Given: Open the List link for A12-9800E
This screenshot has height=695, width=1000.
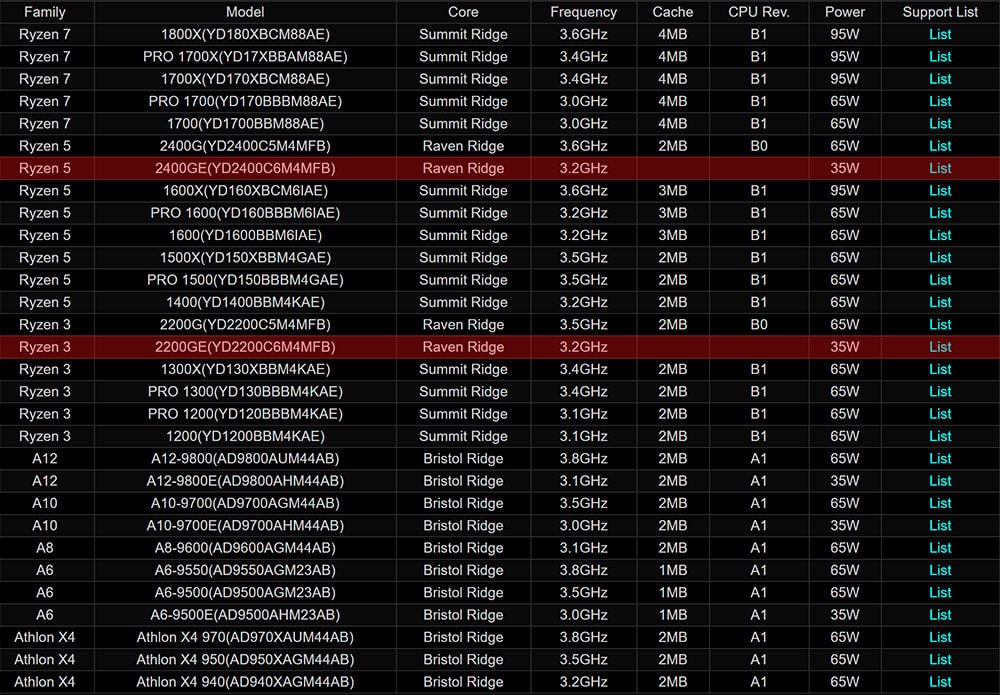Looking at the screenshot, I should pyautogui.click(x=940, y=481).
